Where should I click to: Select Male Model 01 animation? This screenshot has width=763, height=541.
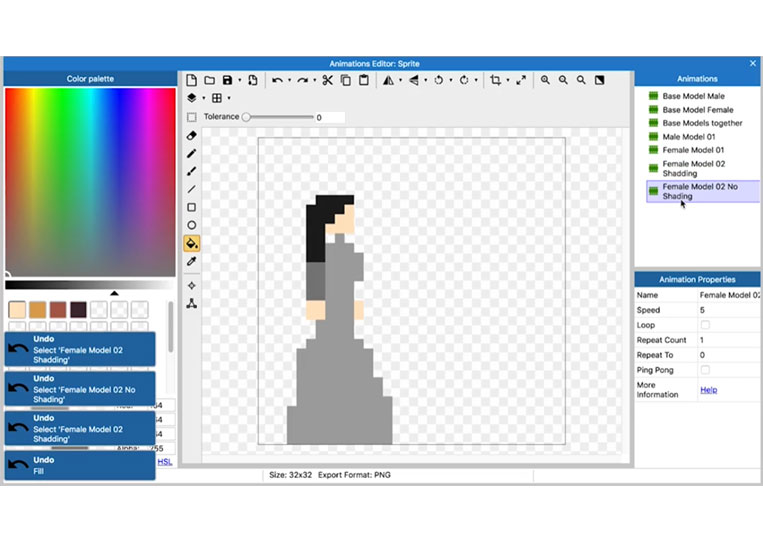click(689, 137)
